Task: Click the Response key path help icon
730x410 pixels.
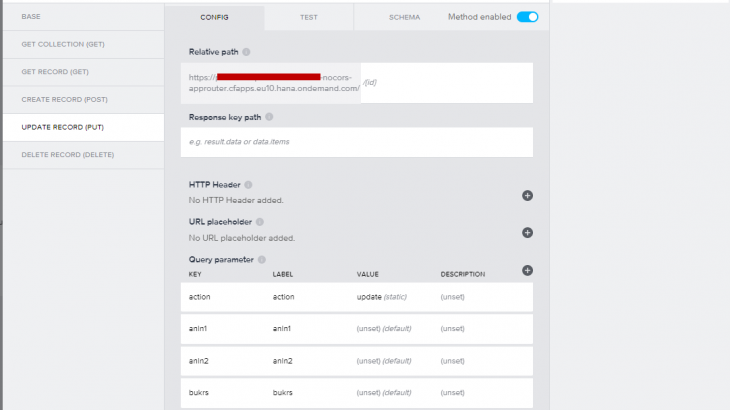Action: pos(269,117)
